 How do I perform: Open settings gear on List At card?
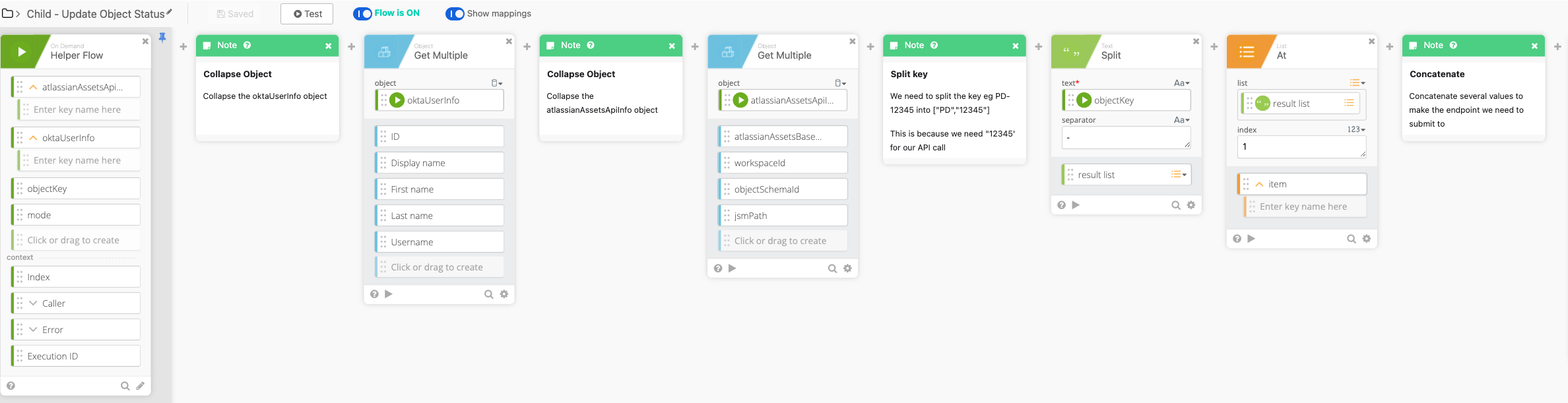pyautogui.click(x=1367, y=239)
